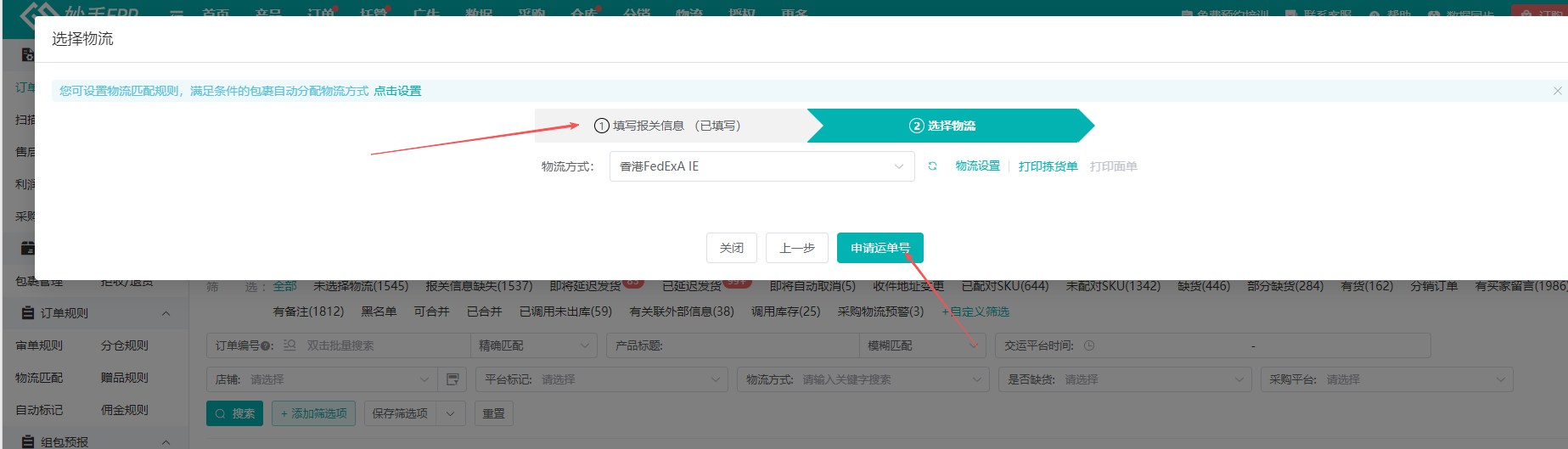Click +添加筛选项 button
Viewport: 1568px width, 449px height.
click(314, 413)
